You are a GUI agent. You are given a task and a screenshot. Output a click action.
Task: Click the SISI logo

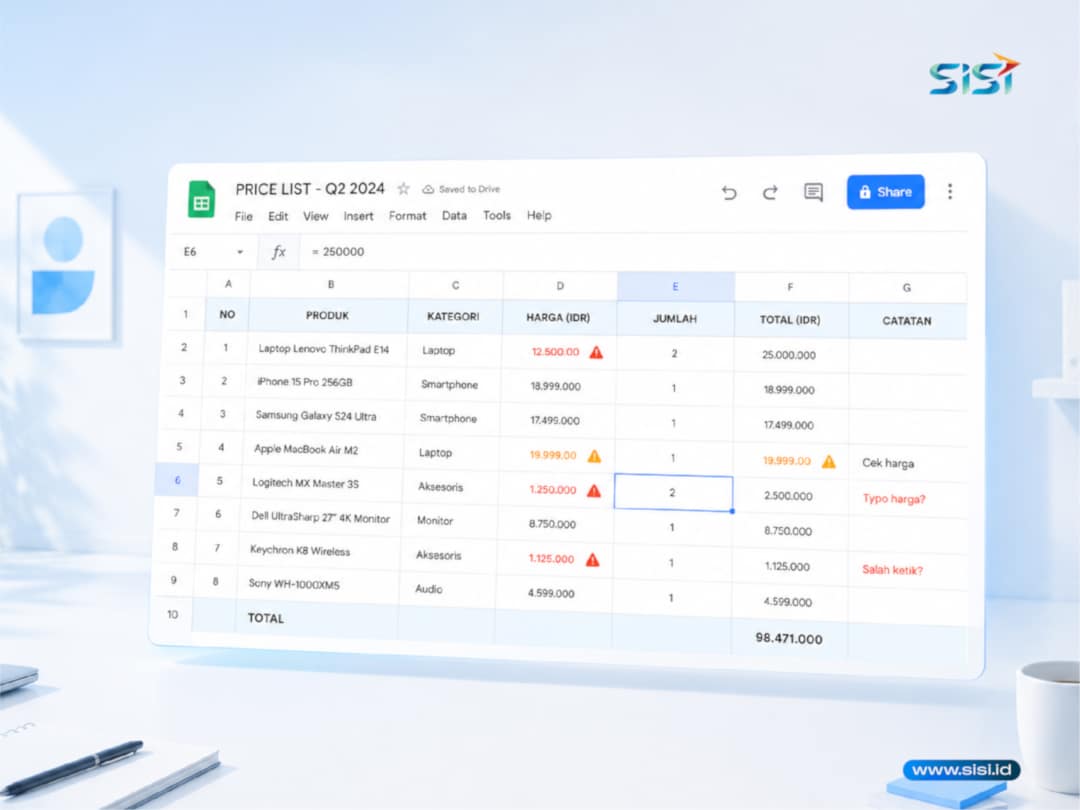974,74
